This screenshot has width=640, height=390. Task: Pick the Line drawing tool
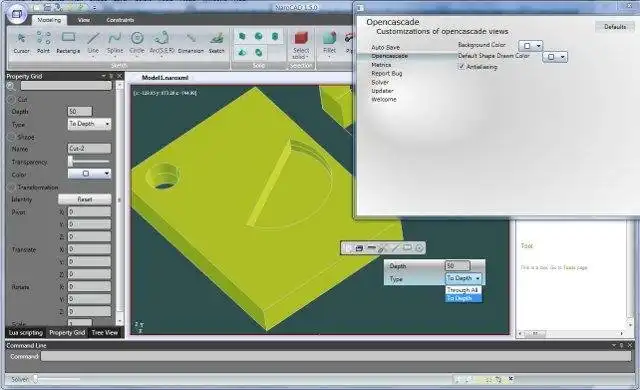[93, 42]
